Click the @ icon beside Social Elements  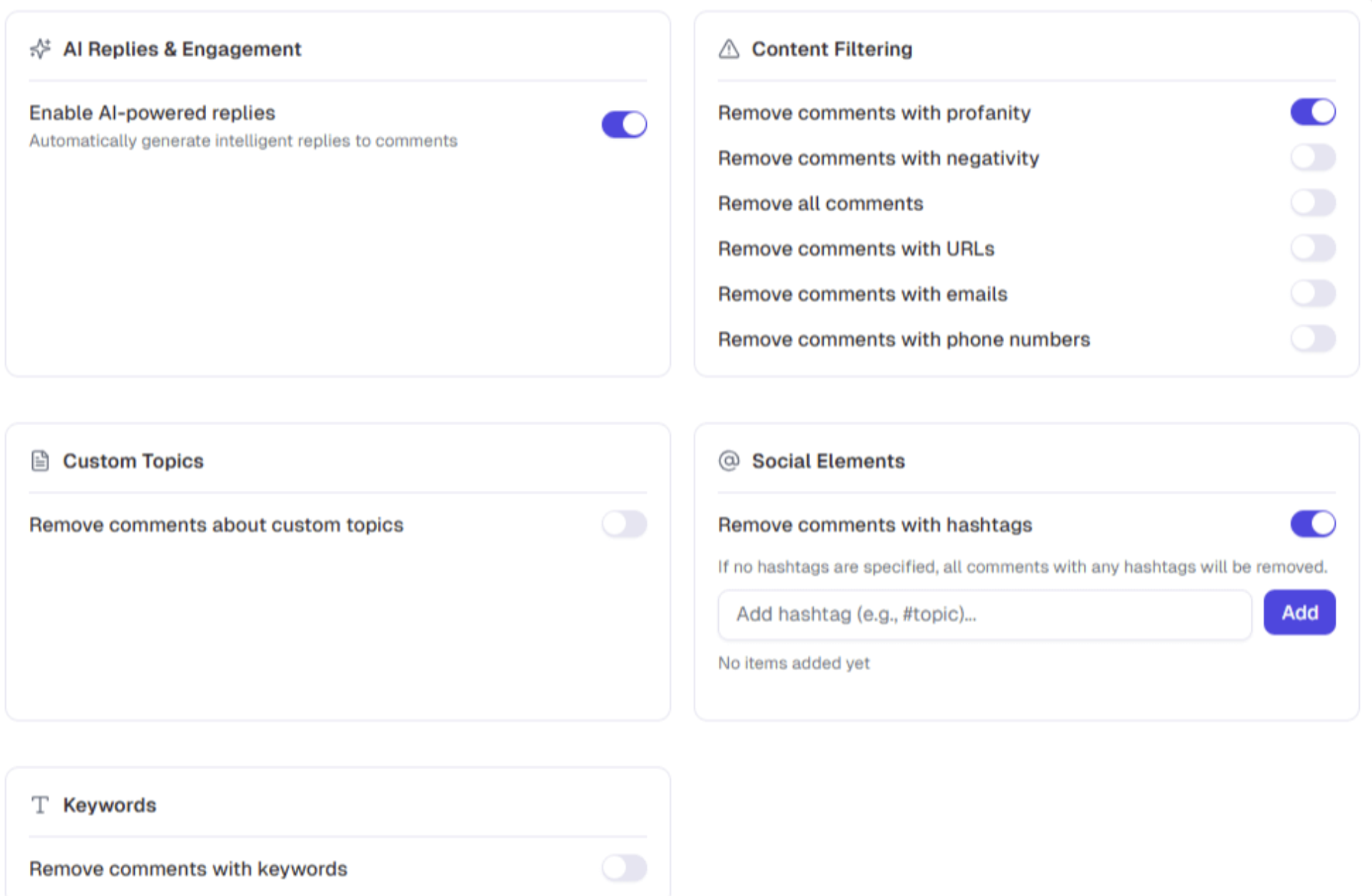point(729,461)
